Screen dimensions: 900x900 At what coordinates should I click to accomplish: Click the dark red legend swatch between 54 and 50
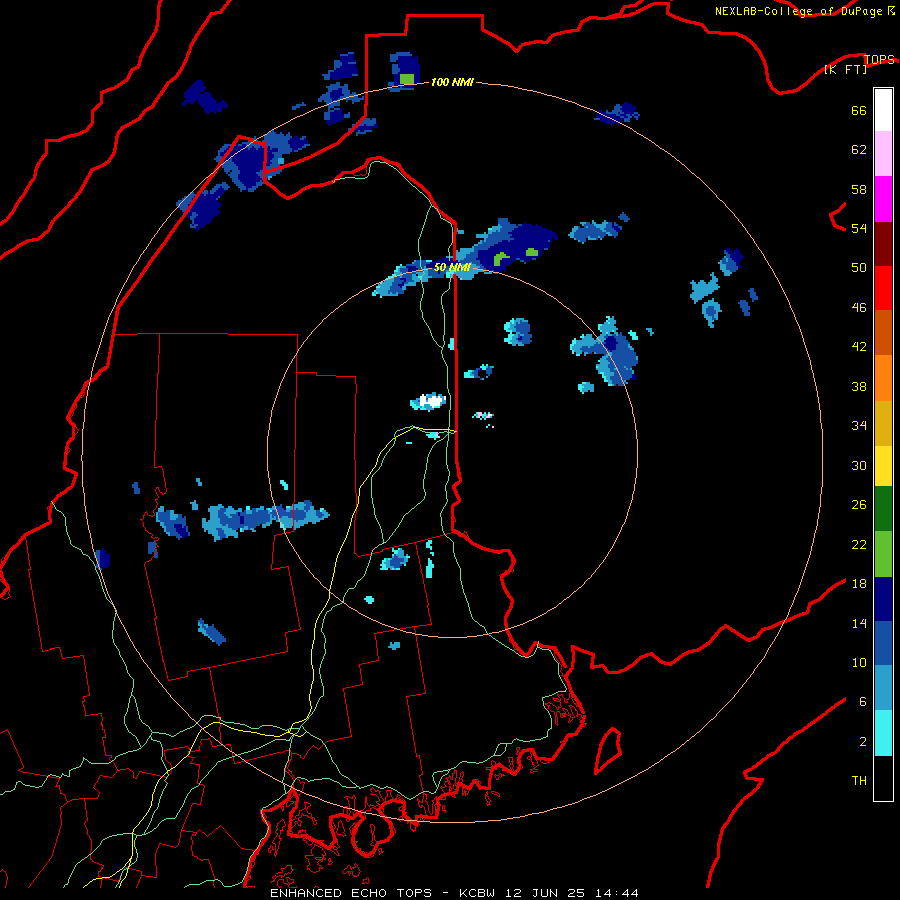[883, 243]
